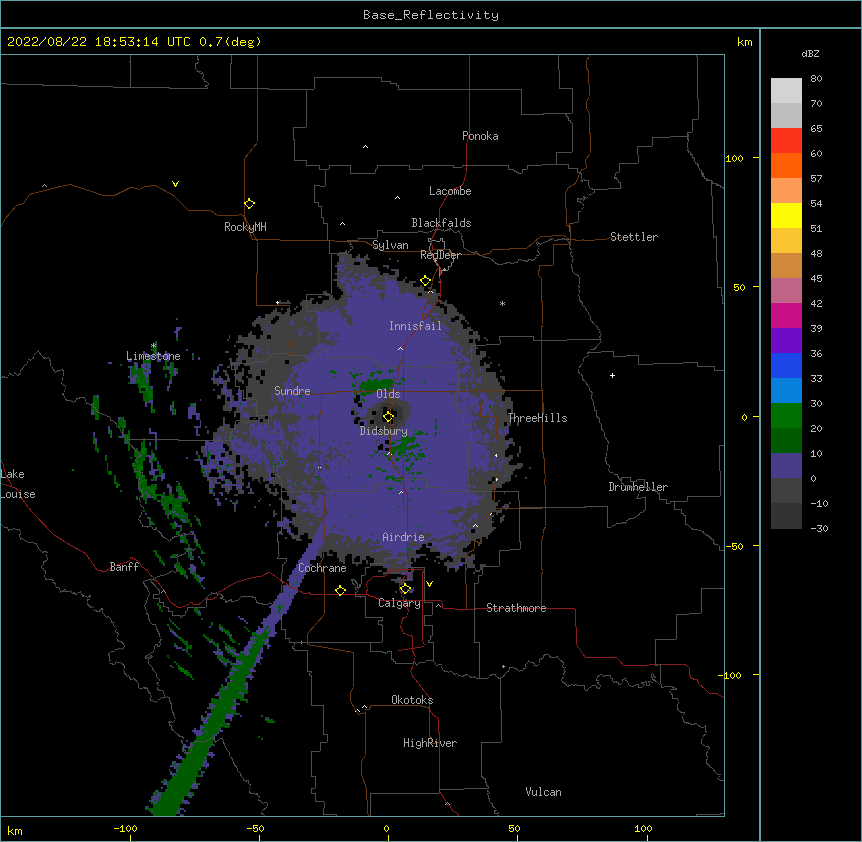The image size is (862, 842).
Task: Click the Stettler city label
Action: 634,237
